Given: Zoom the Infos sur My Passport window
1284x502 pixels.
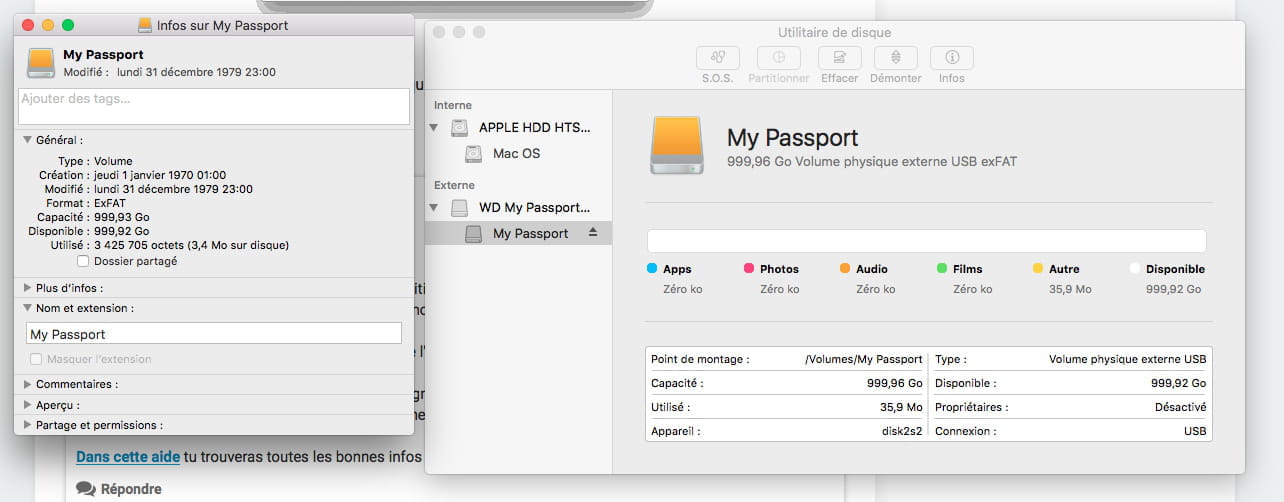Looking at the screenshot, I should pyautogui.click(x=68, y=24).
